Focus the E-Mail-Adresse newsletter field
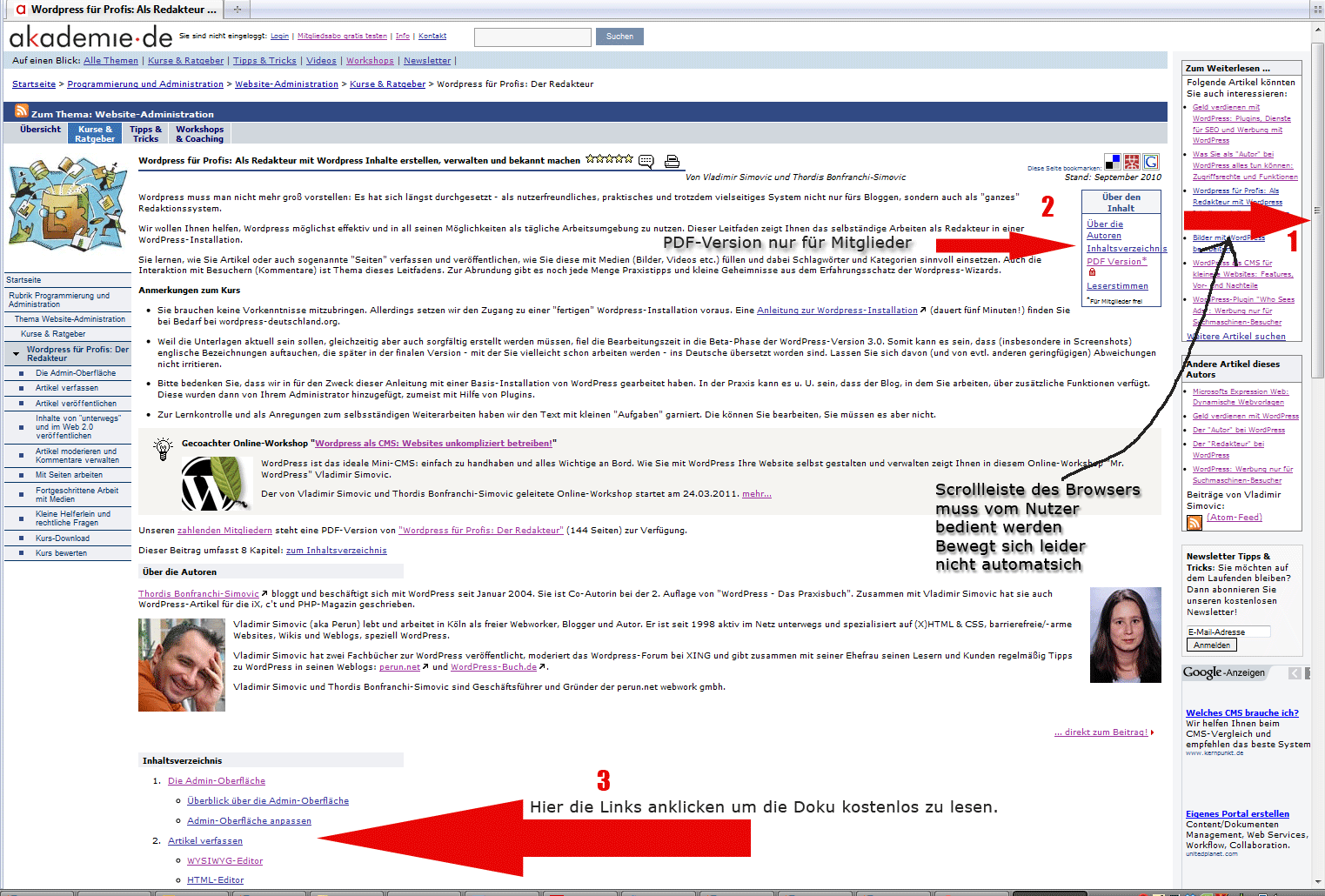The width and height of the screenshot is (1325, 896). [1228, 632]
